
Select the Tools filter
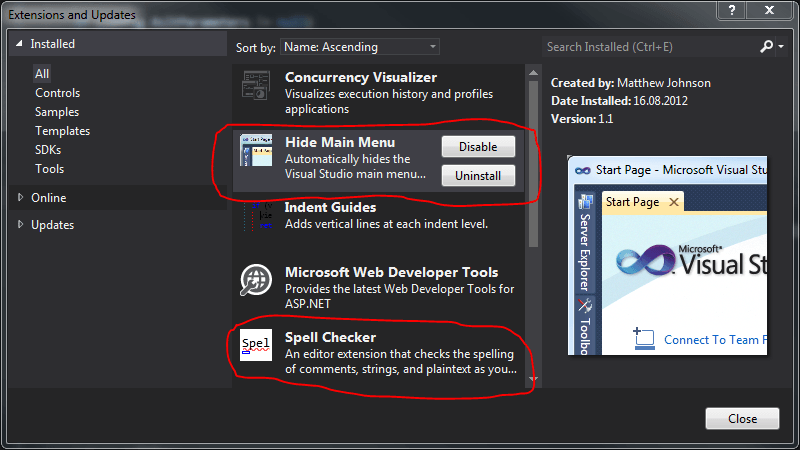49,168
